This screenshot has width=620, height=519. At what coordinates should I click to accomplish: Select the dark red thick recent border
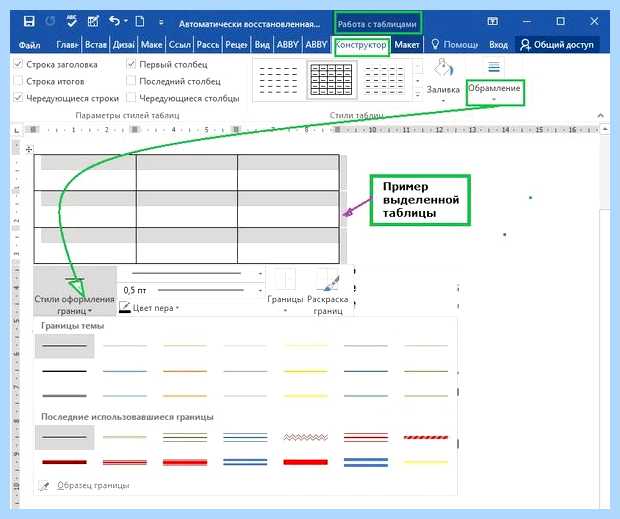pos(64,462)
